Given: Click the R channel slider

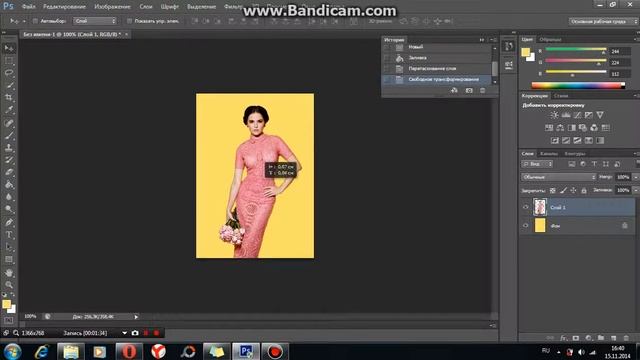Looking at the screenshot, I should point(576,49).
